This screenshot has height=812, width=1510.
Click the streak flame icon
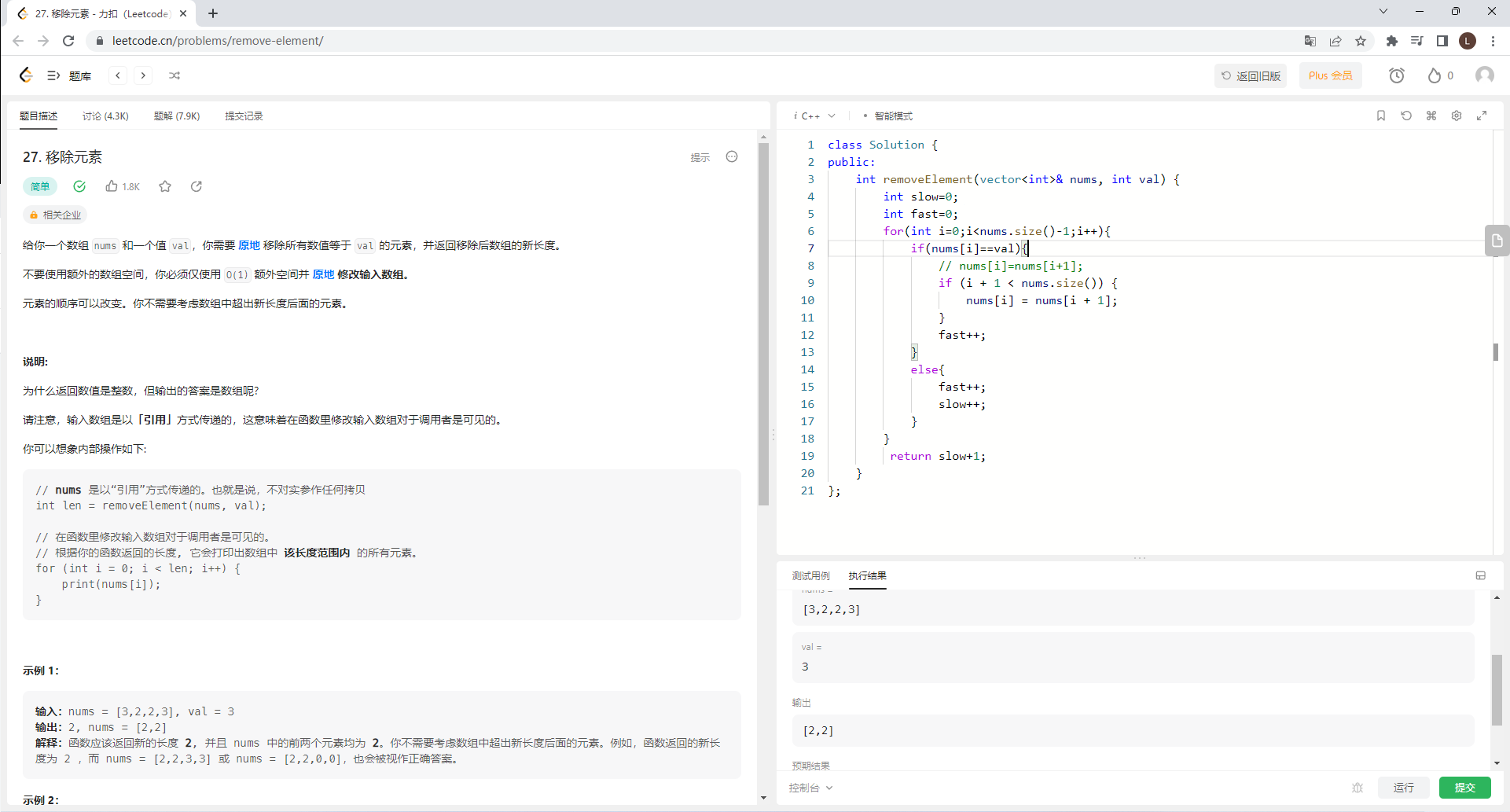coord(1435,75)
